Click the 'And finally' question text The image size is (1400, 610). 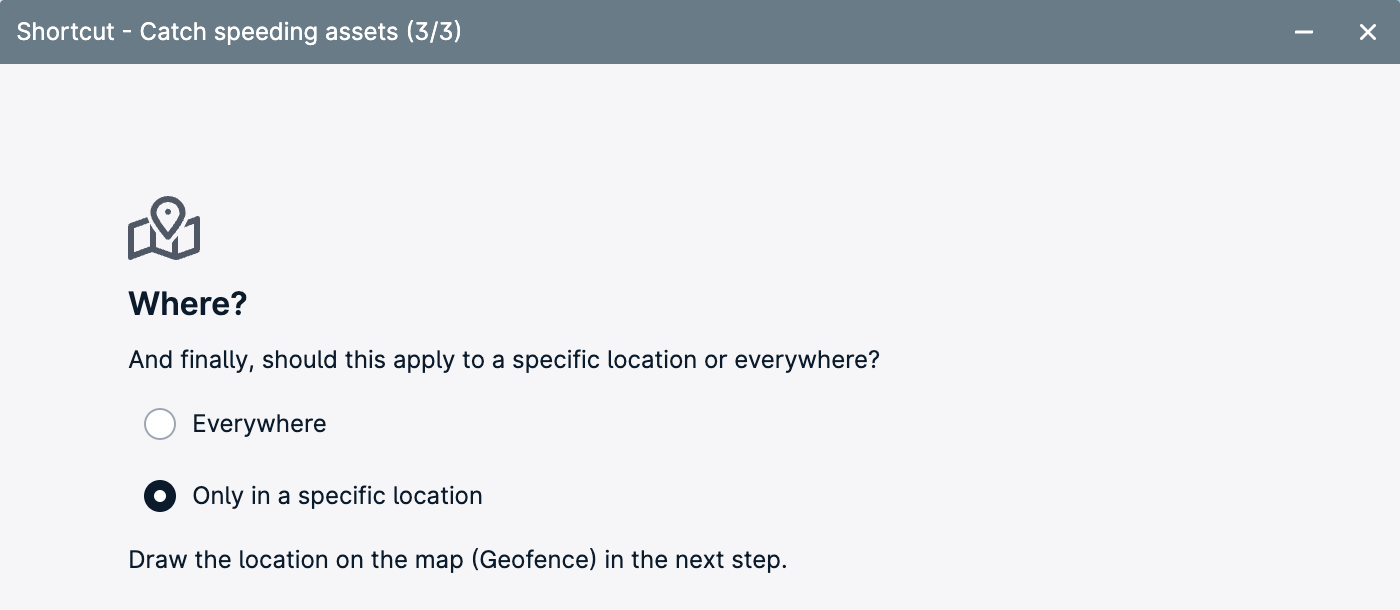point(504,360)
